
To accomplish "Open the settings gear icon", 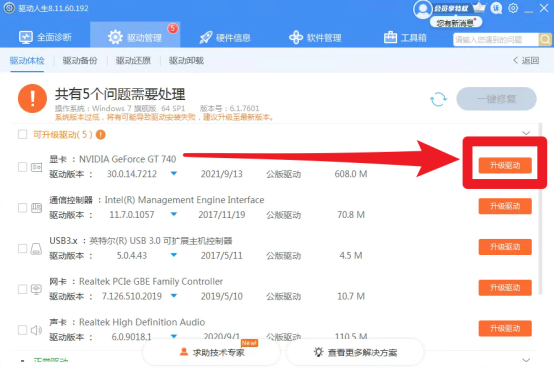I will [513, 8].
